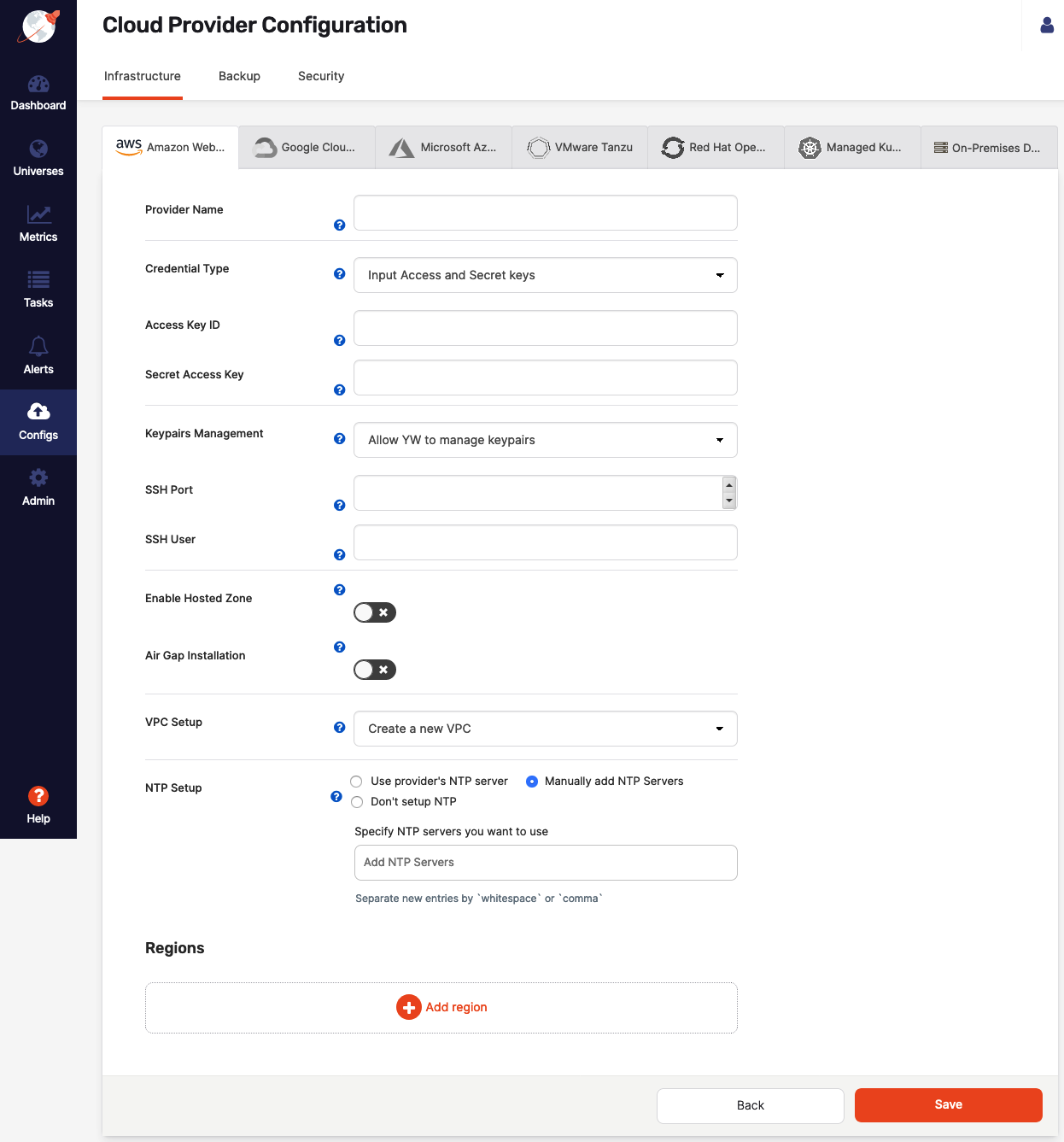The image size is (1064, 1142).
Task: Enable the Air Gap Installation toggle
Action: (375, 670)
